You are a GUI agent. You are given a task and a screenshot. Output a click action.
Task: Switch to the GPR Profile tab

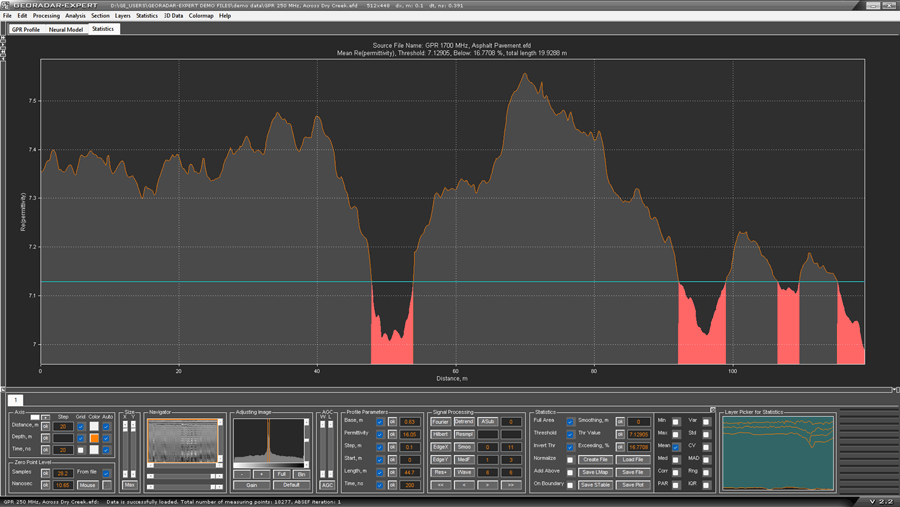(x=26, y=30)
